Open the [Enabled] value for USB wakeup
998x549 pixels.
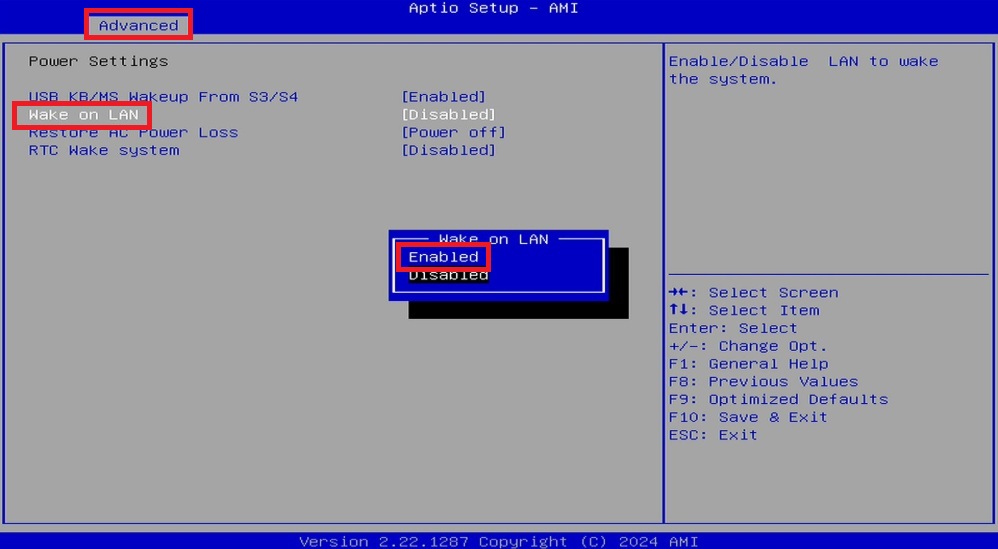click(x=444, y=97)
